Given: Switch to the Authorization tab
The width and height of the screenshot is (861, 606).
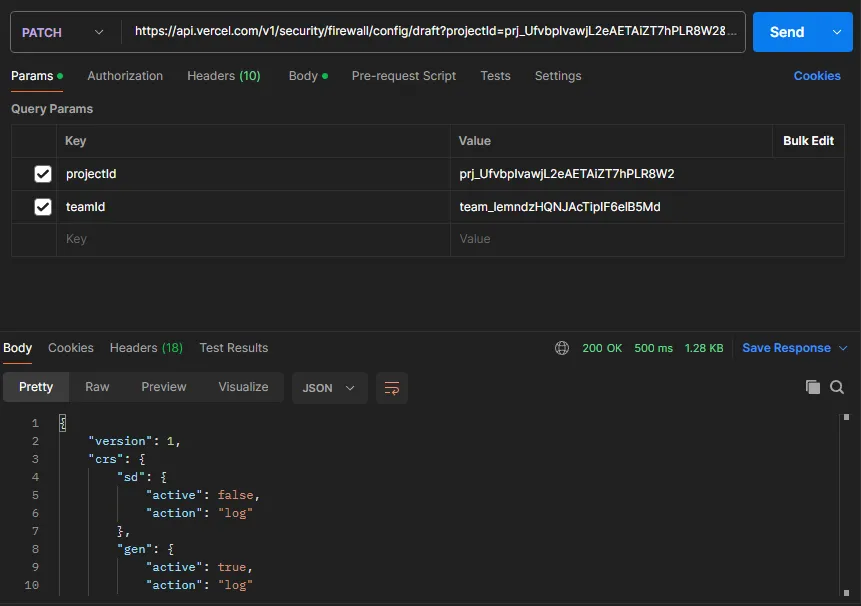Looking at the screenshot, I should (x=125, y=76).
